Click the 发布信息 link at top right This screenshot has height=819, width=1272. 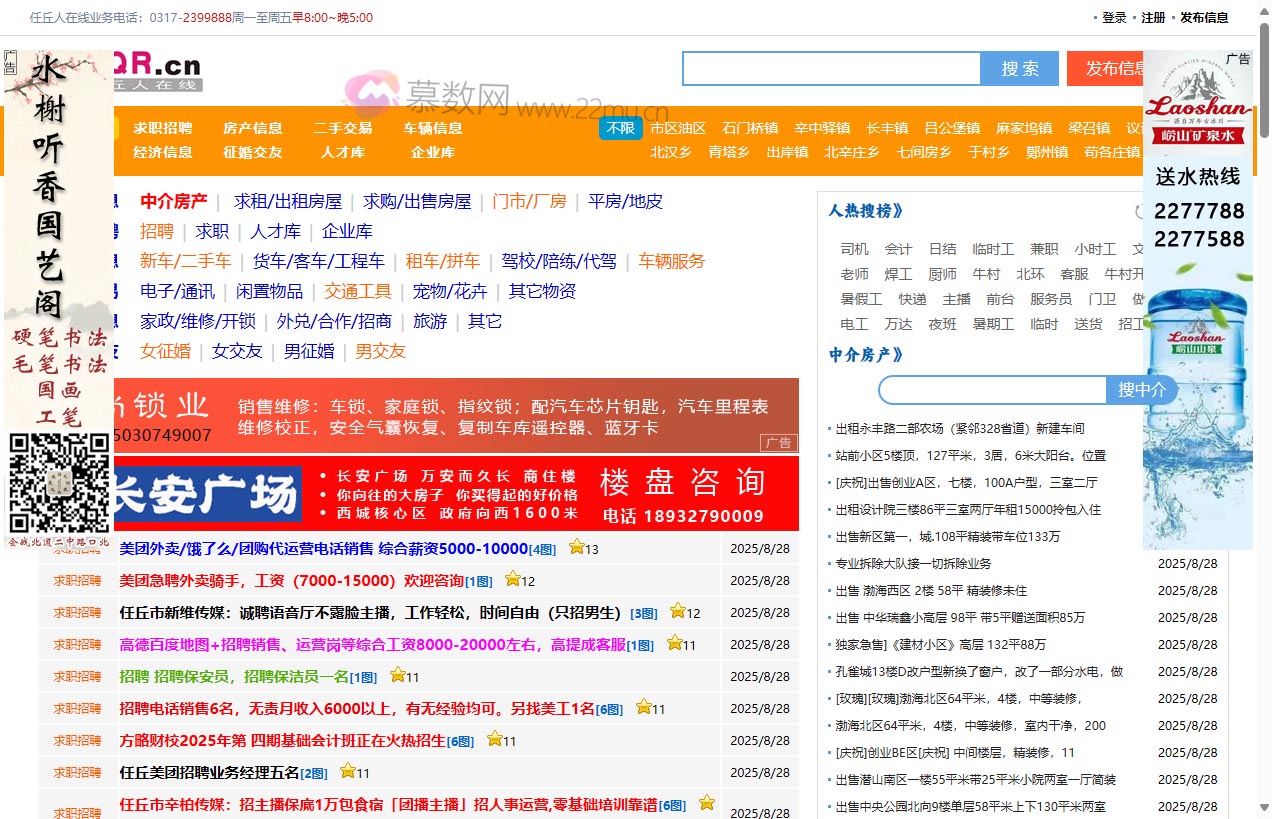pyautogui.click(x=1203, y=17)
